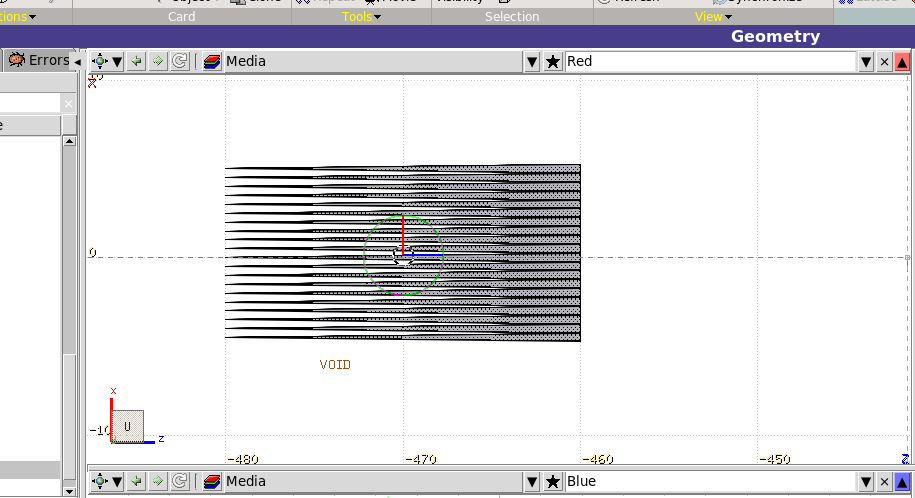Viewport: 915px width, 498px height.
Task: Open the Media layer selector in Red viewport
Action: 373,61
